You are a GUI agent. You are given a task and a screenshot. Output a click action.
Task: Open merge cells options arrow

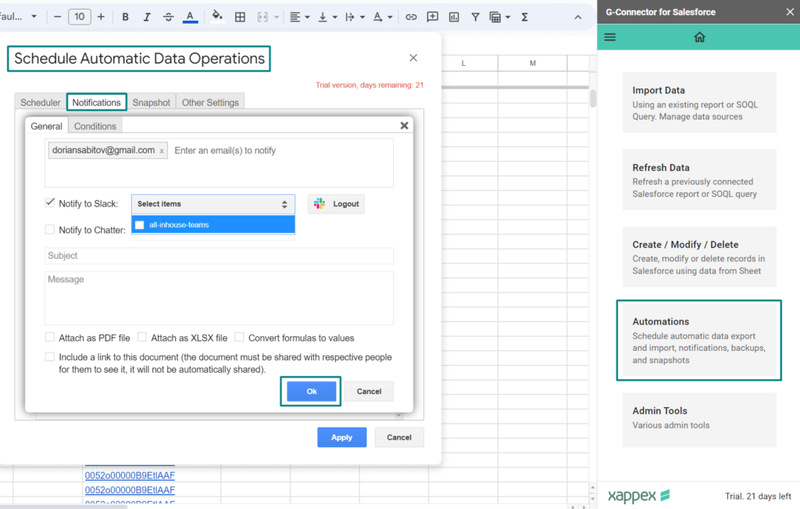click(277, 17)
